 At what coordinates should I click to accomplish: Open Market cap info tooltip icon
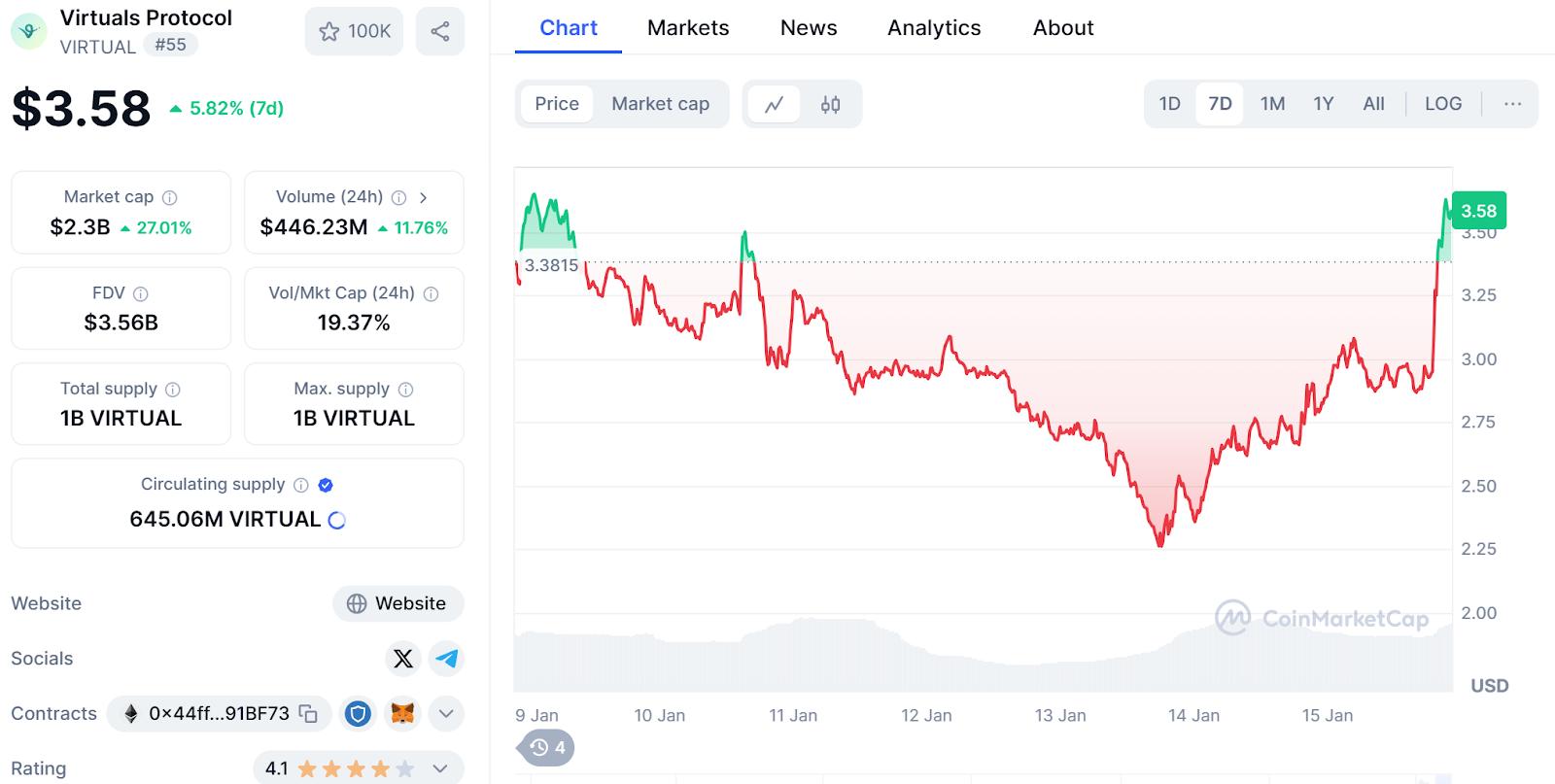170,197
